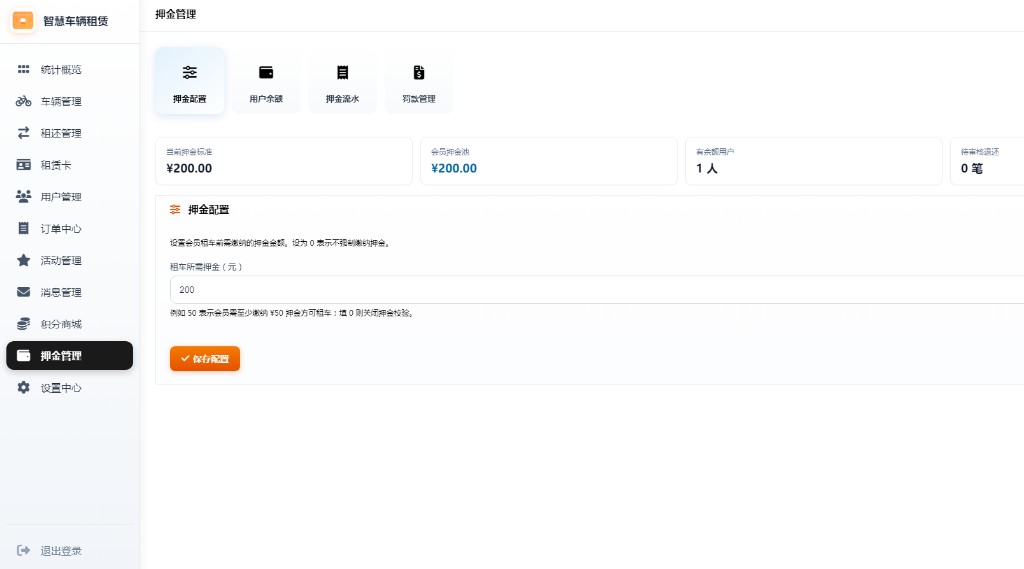Viewport: 1024px width, 569px height.
Task: Click the 待审核退还 0 笔 value
Action: [972, 168]
